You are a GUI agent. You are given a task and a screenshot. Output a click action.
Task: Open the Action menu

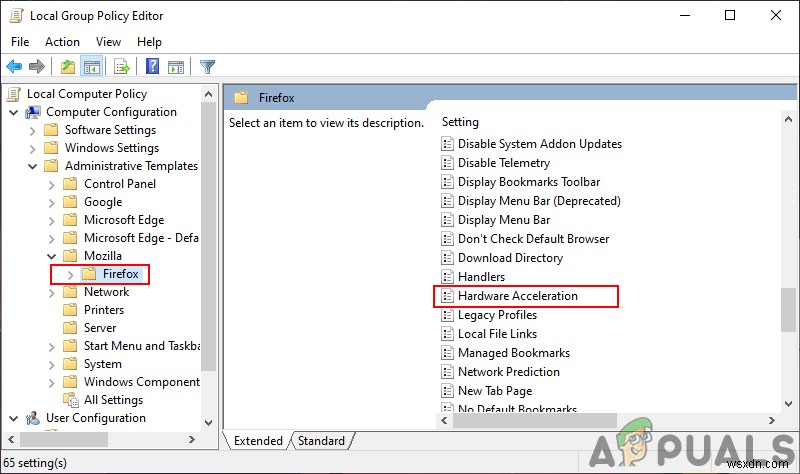pos(62,42)
